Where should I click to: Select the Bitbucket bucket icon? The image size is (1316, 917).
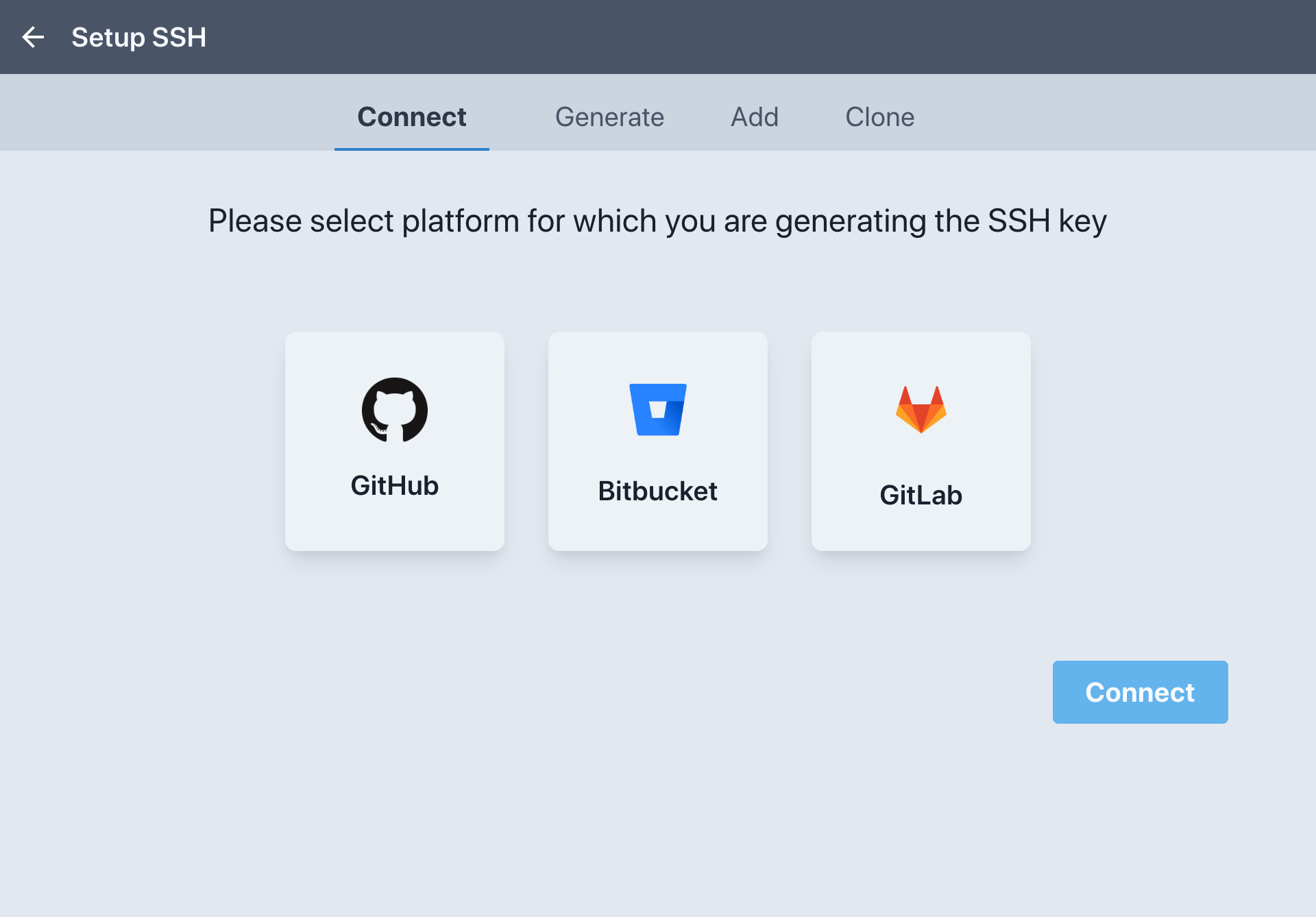(657, 410)
